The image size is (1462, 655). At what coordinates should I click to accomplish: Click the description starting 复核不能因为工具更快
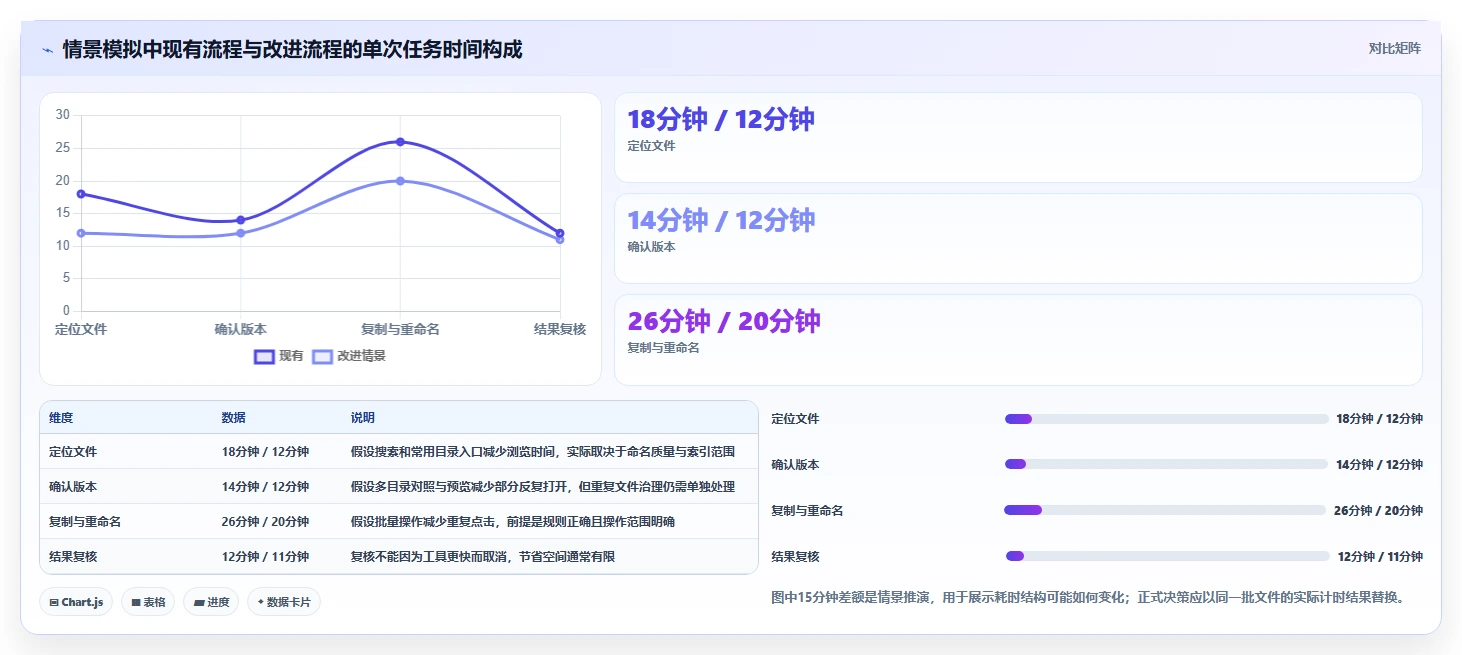click(x=483, y=557)
